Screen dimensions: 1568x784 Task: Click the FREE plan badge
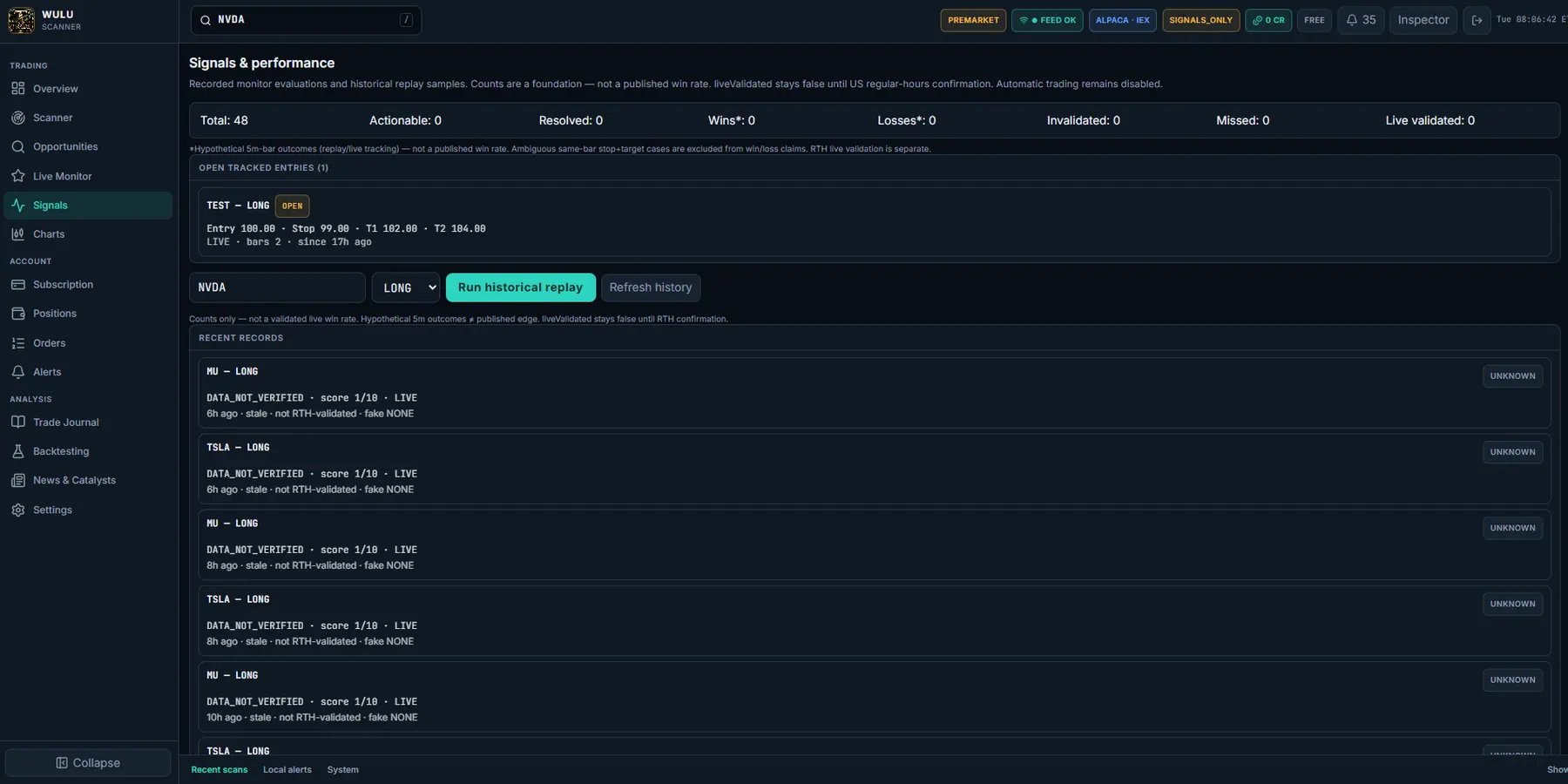tap(1315, 20)
